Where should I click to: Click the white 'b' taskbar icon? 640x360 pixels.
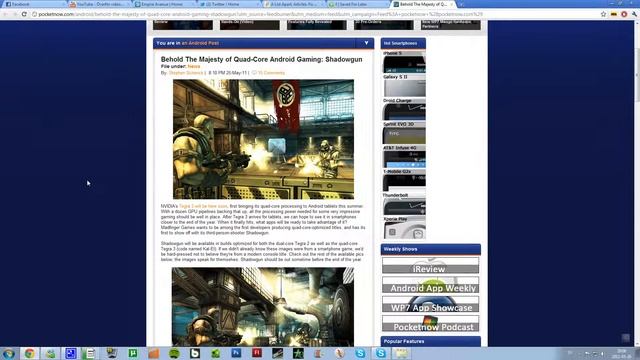[x=195, y=353]
